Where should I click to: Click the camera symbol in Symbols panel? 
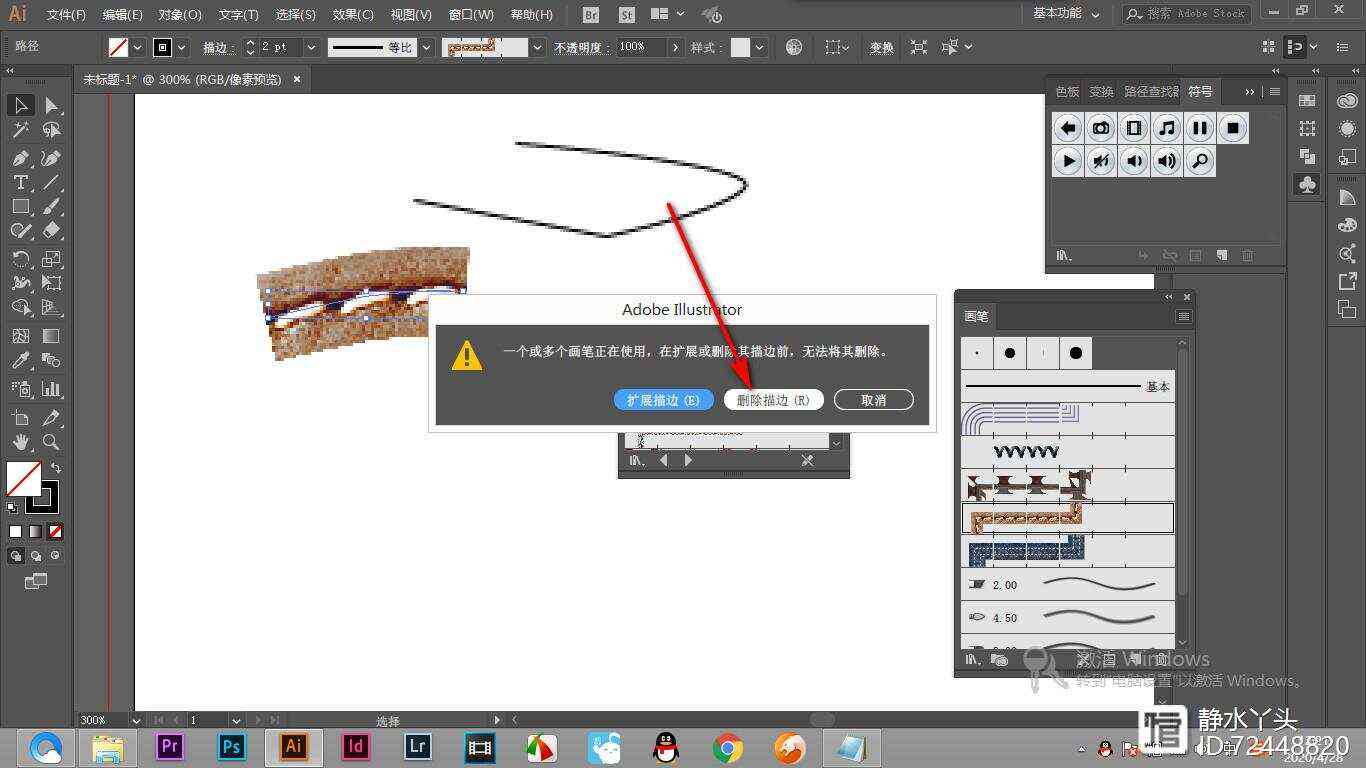point(1101,128)
